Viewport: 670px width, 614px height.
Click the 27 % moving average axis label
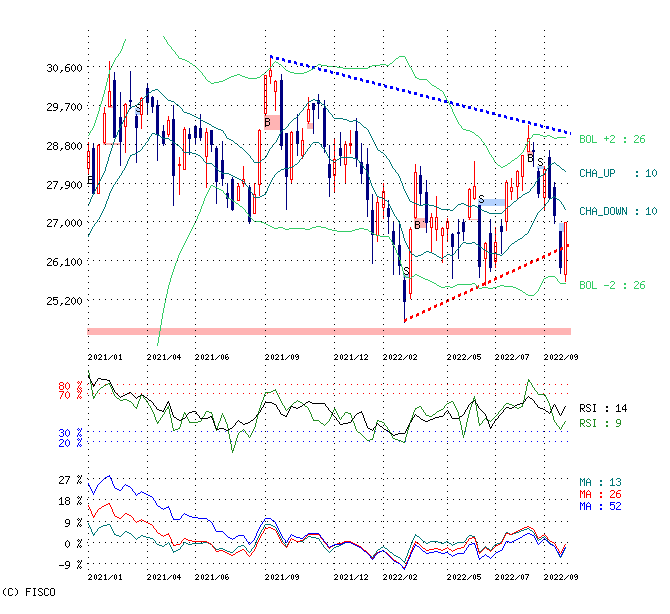click(69, 480)
